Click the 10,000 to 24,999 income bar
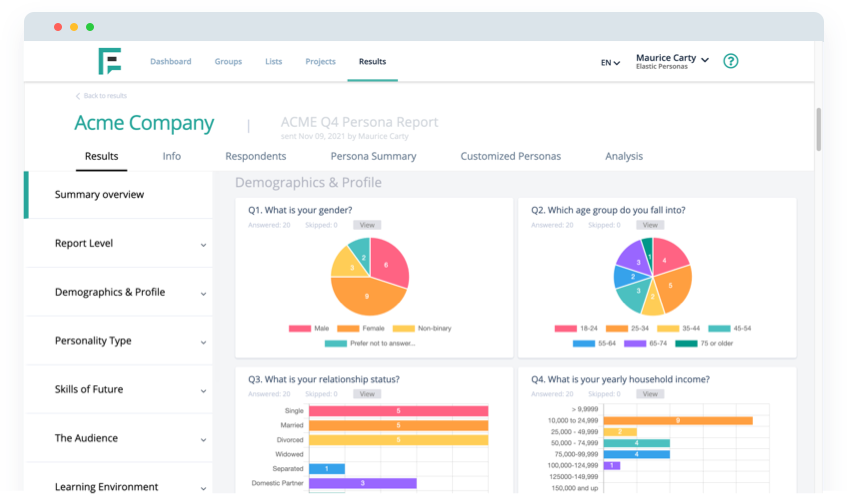 (x=678, y=421)
